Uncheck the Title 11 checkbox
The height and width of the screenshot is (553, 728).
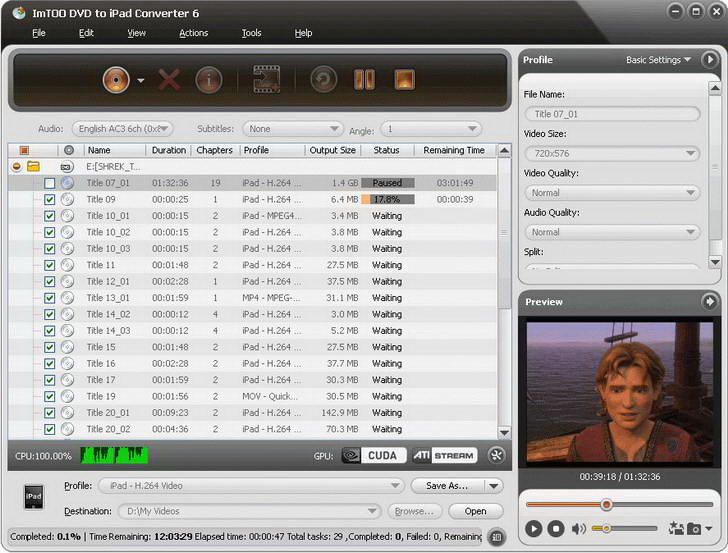point(50,265)
